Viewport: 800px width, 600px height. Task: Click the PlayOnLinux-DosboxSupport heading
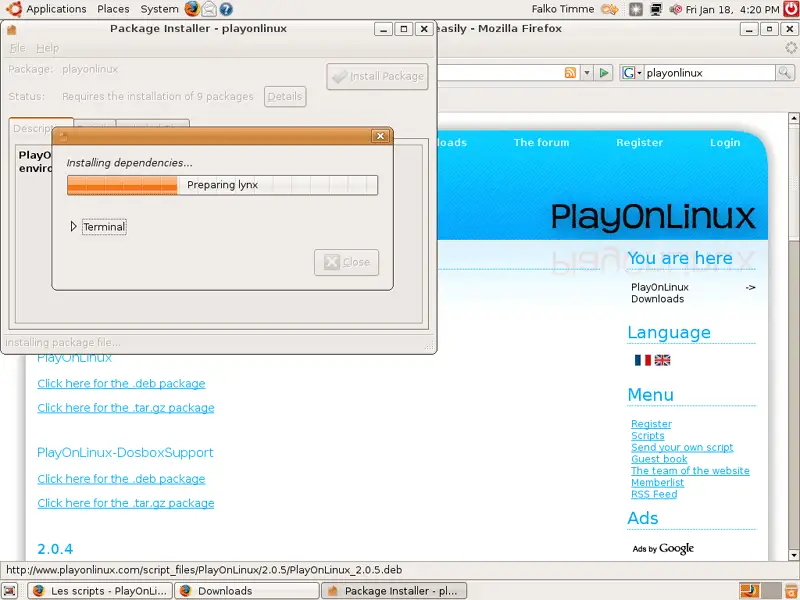125,453
